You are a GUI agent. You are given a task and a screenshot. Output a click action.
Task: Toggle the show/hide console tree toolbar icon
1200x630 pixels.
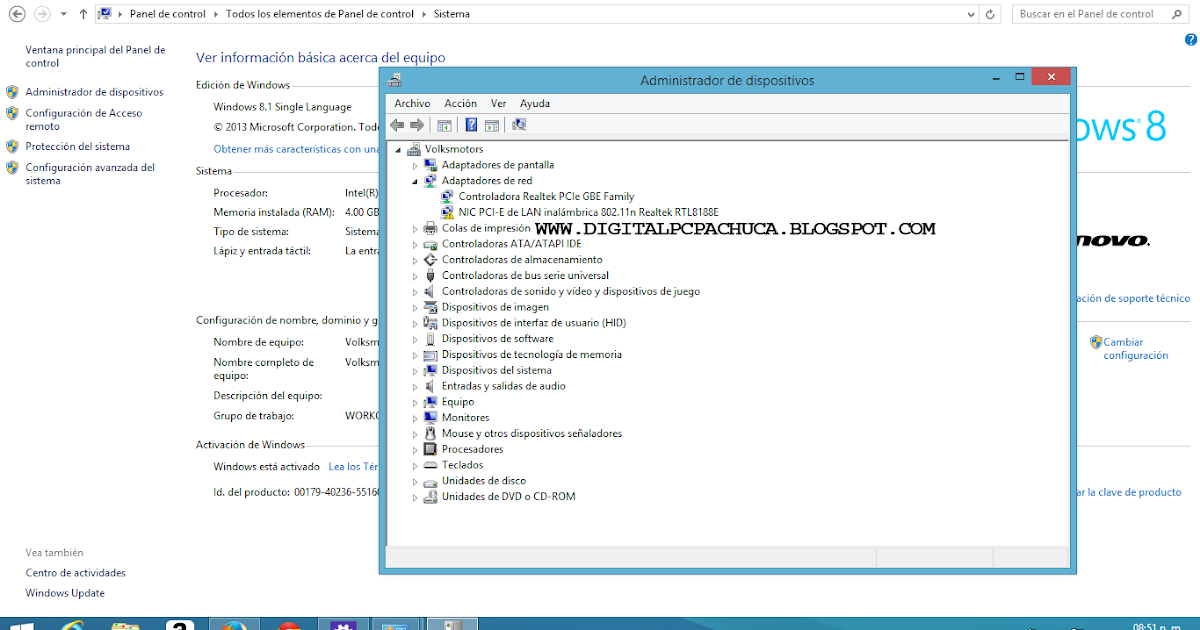pyautogui.click(x=444, y=125)
